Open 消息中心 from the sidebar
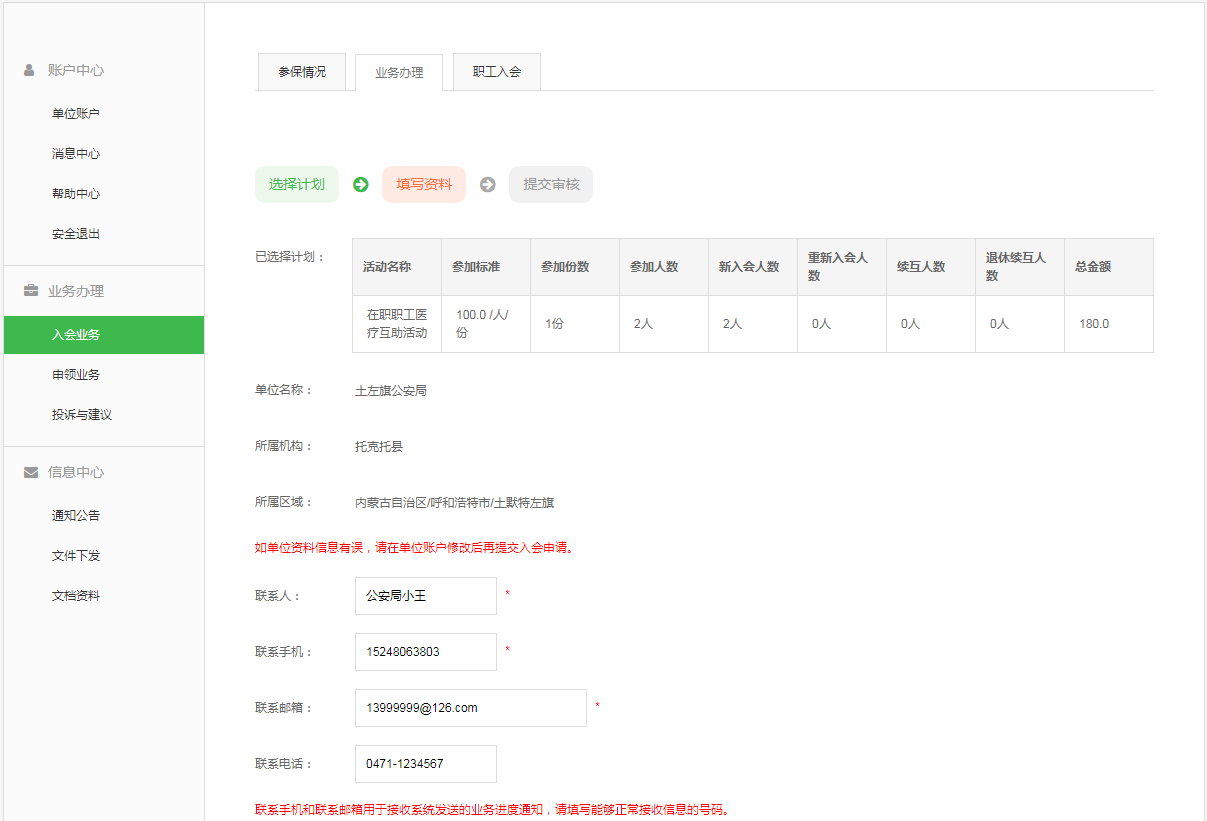 pos(76,154)
